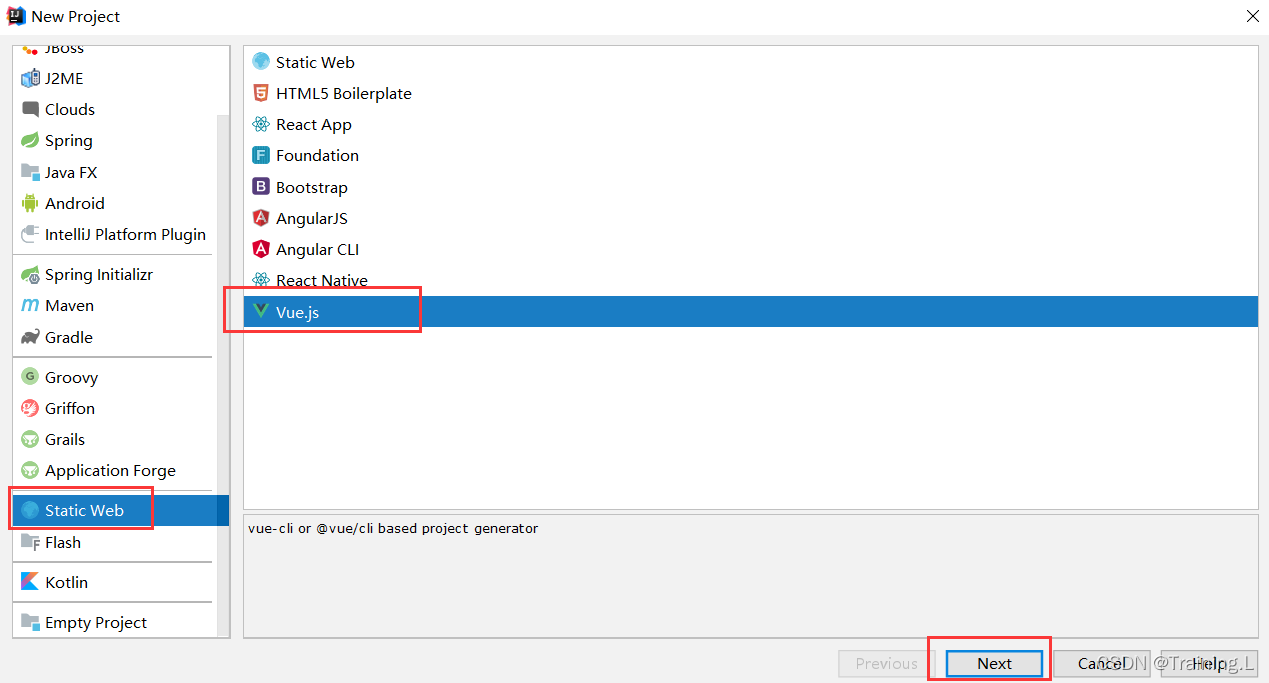Choose Application Forge label
The width and height of the screenshot is (1269, 683).
pyautogui.click(x=110, y=470)
